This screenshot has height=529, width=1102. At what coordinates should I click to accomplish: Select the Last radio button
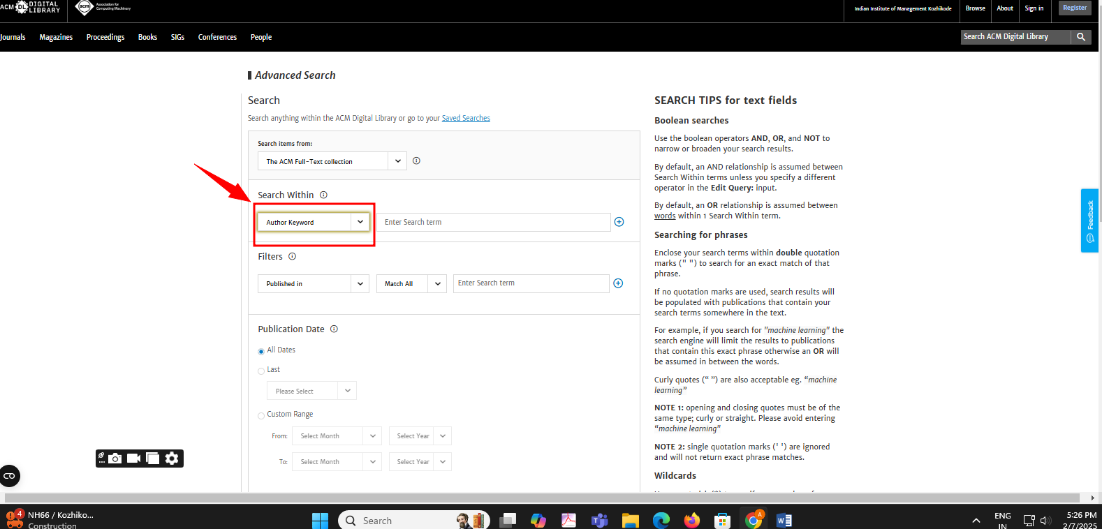(x=262, y=370)
